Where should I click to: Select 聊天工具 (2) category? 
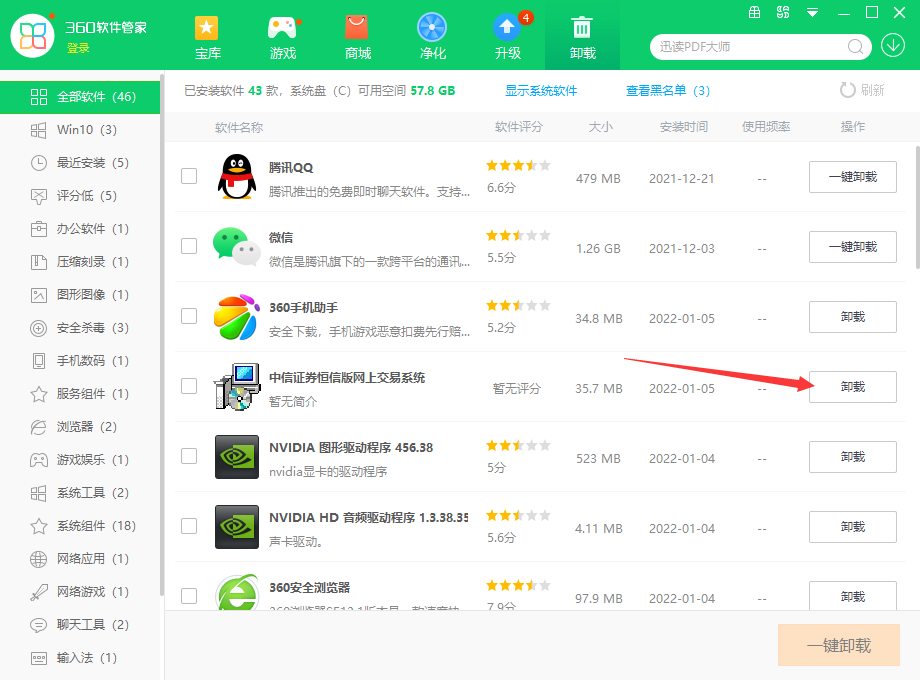pyautogui.click(x=80, y=624)
